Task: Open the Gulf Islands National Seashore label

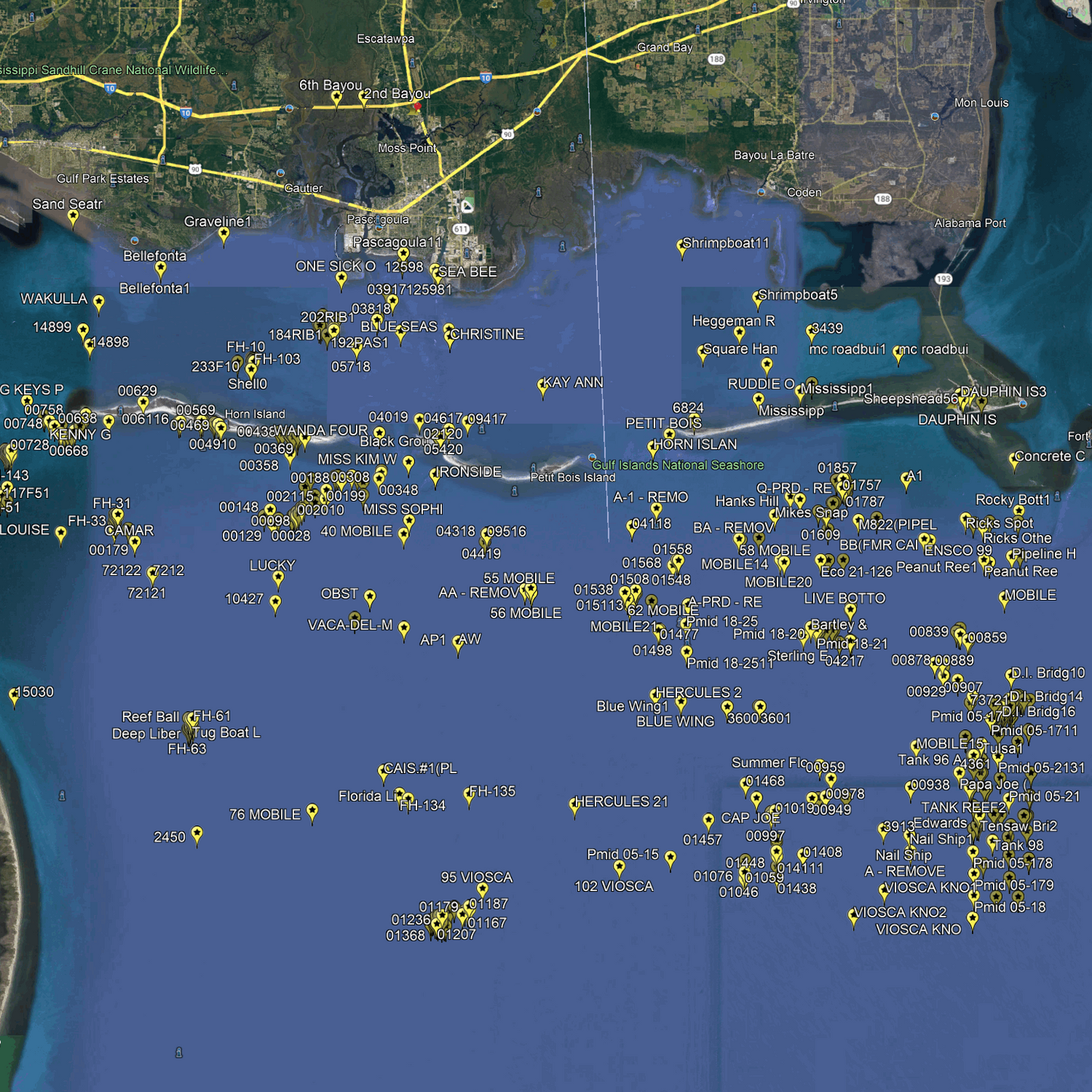Action: (678, 466)
